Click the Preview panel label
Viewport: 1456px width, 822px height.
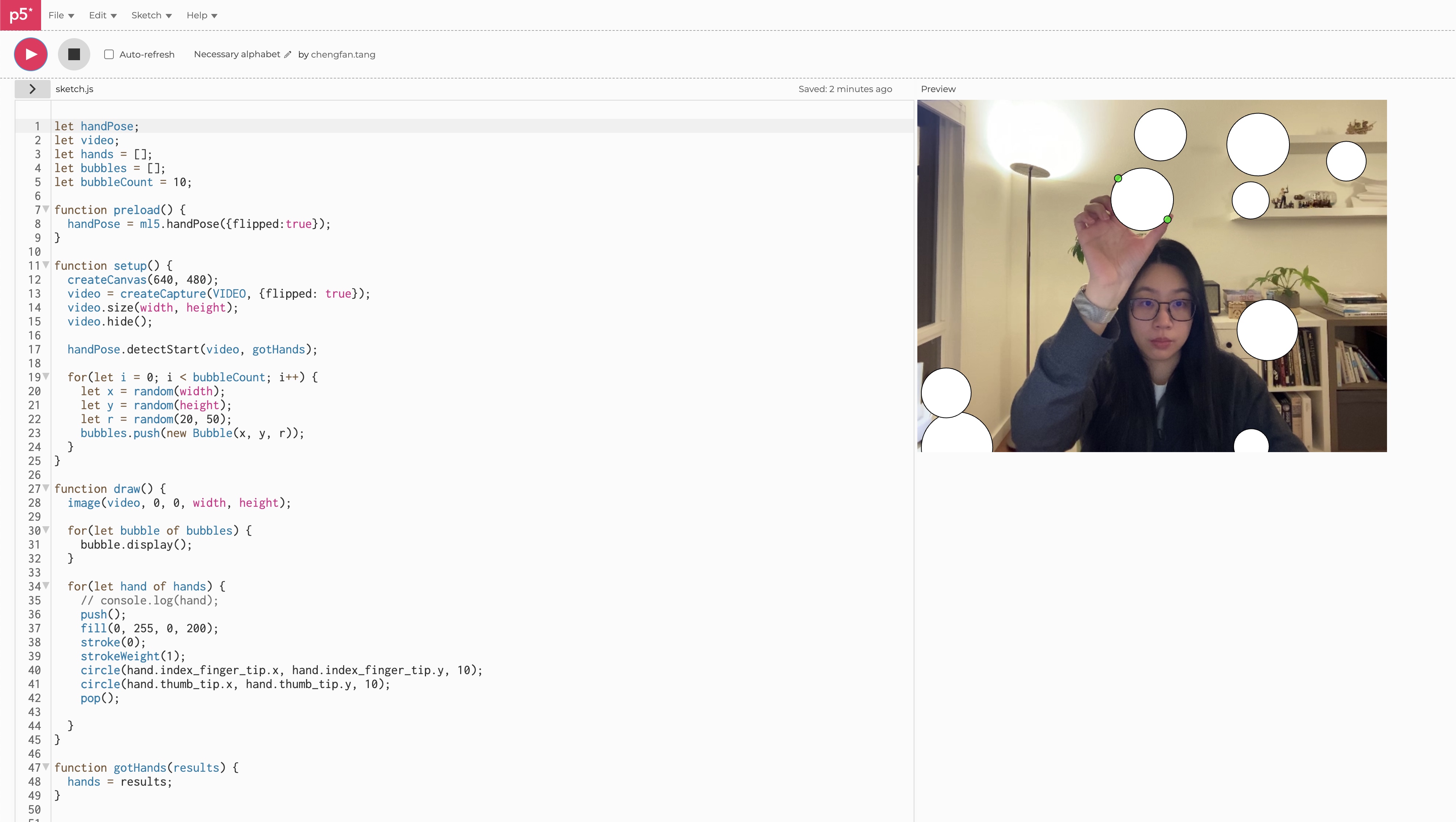click(938, 89)
